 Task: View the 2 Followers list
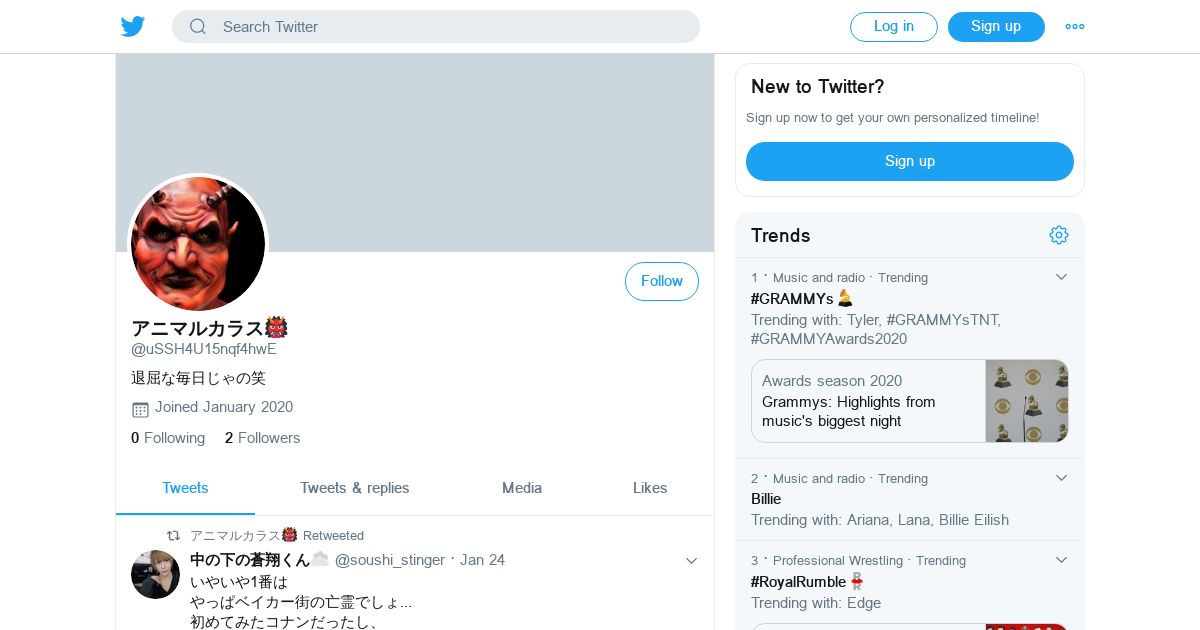[262, 438]
